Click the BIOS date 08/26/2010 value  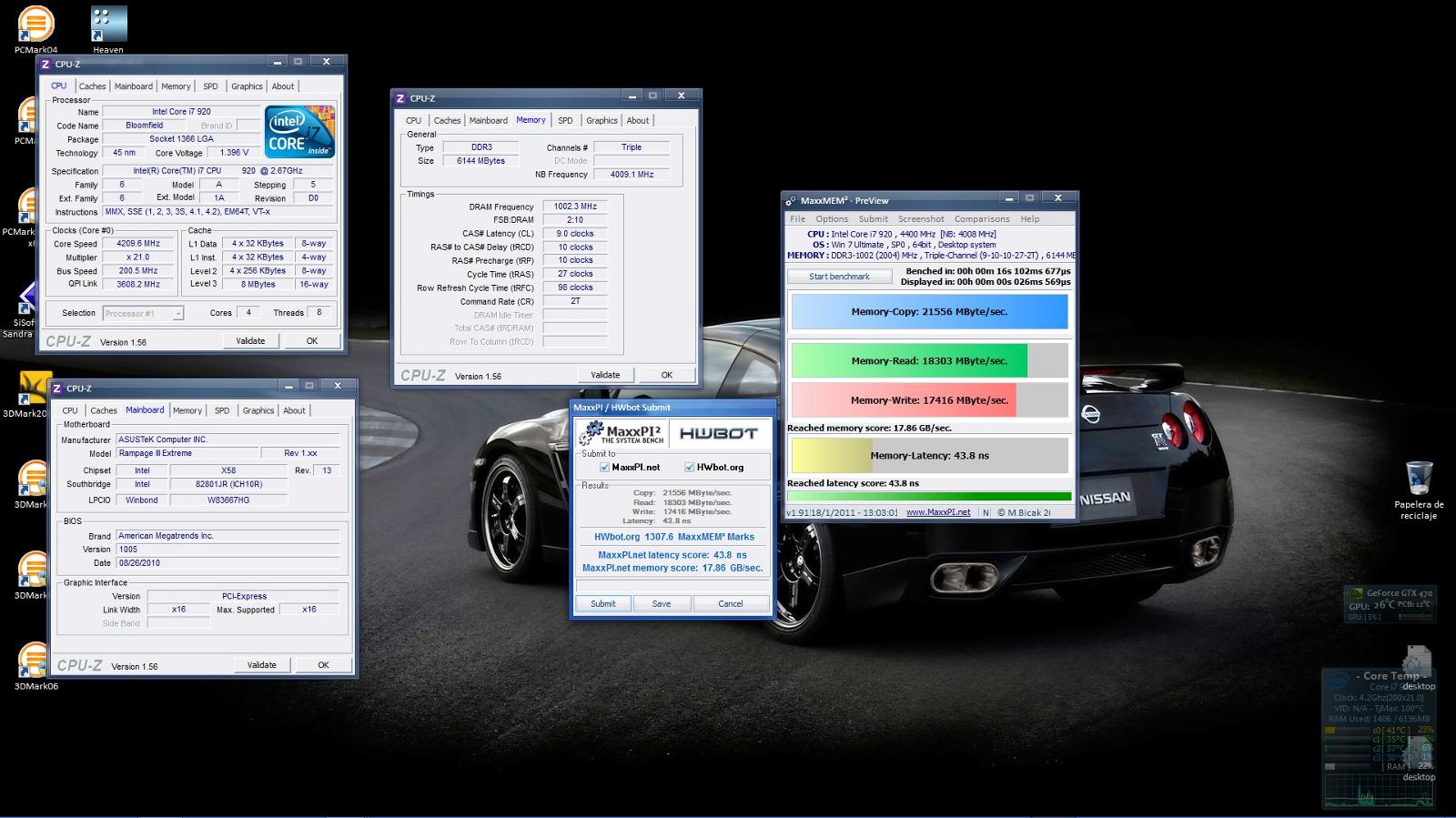227,563
